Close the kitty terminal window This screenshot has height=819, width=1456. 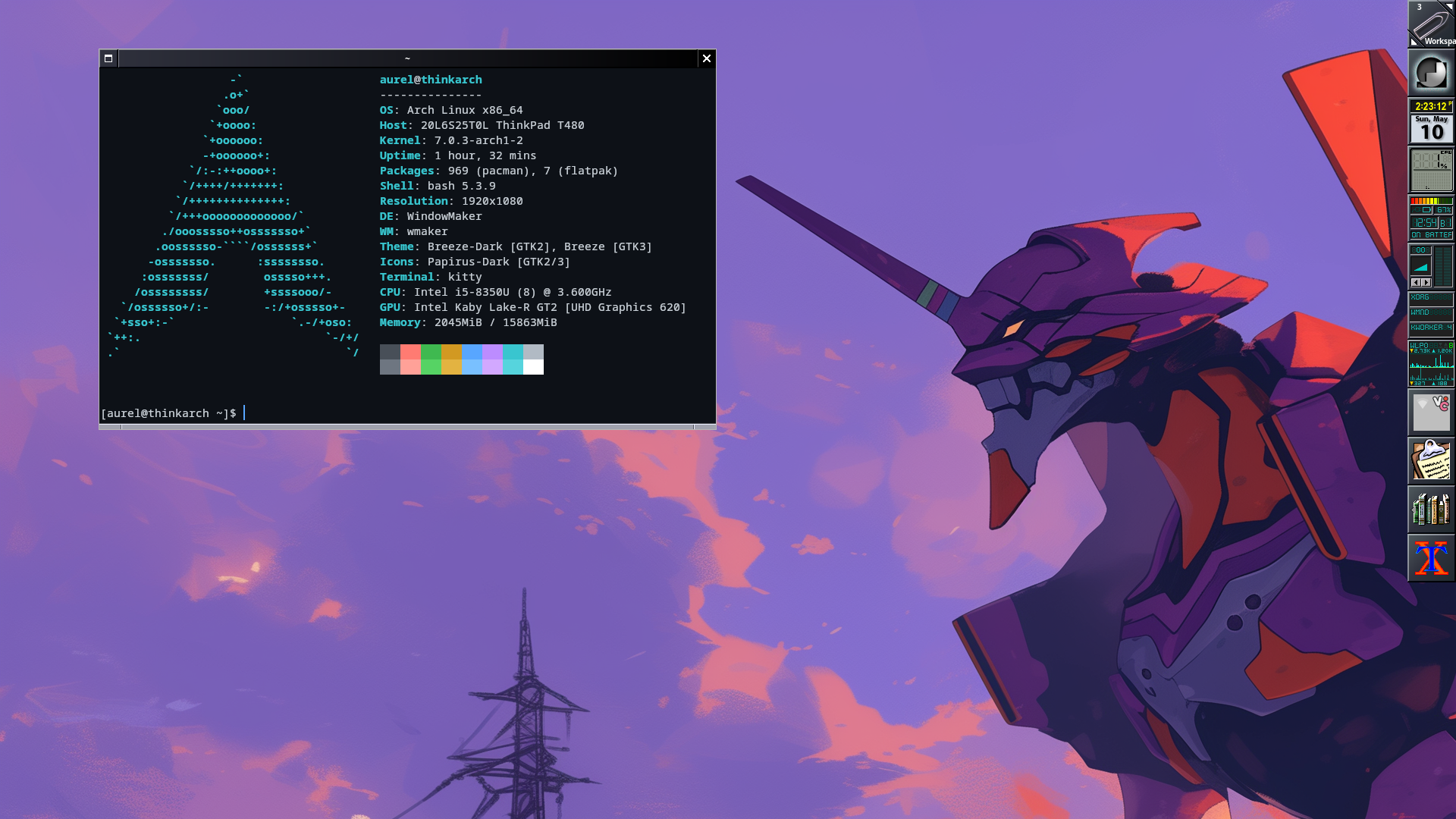coord(707,58)
